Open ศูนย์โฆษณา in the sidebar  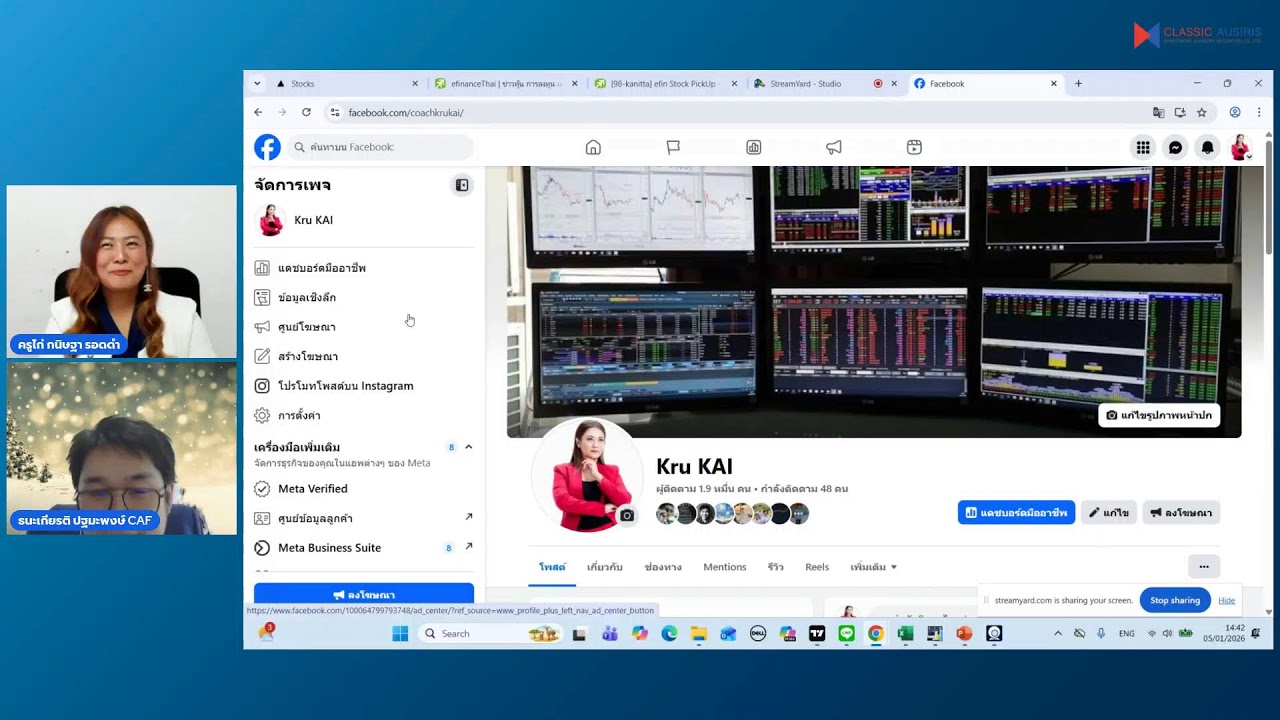pos(364,327)
